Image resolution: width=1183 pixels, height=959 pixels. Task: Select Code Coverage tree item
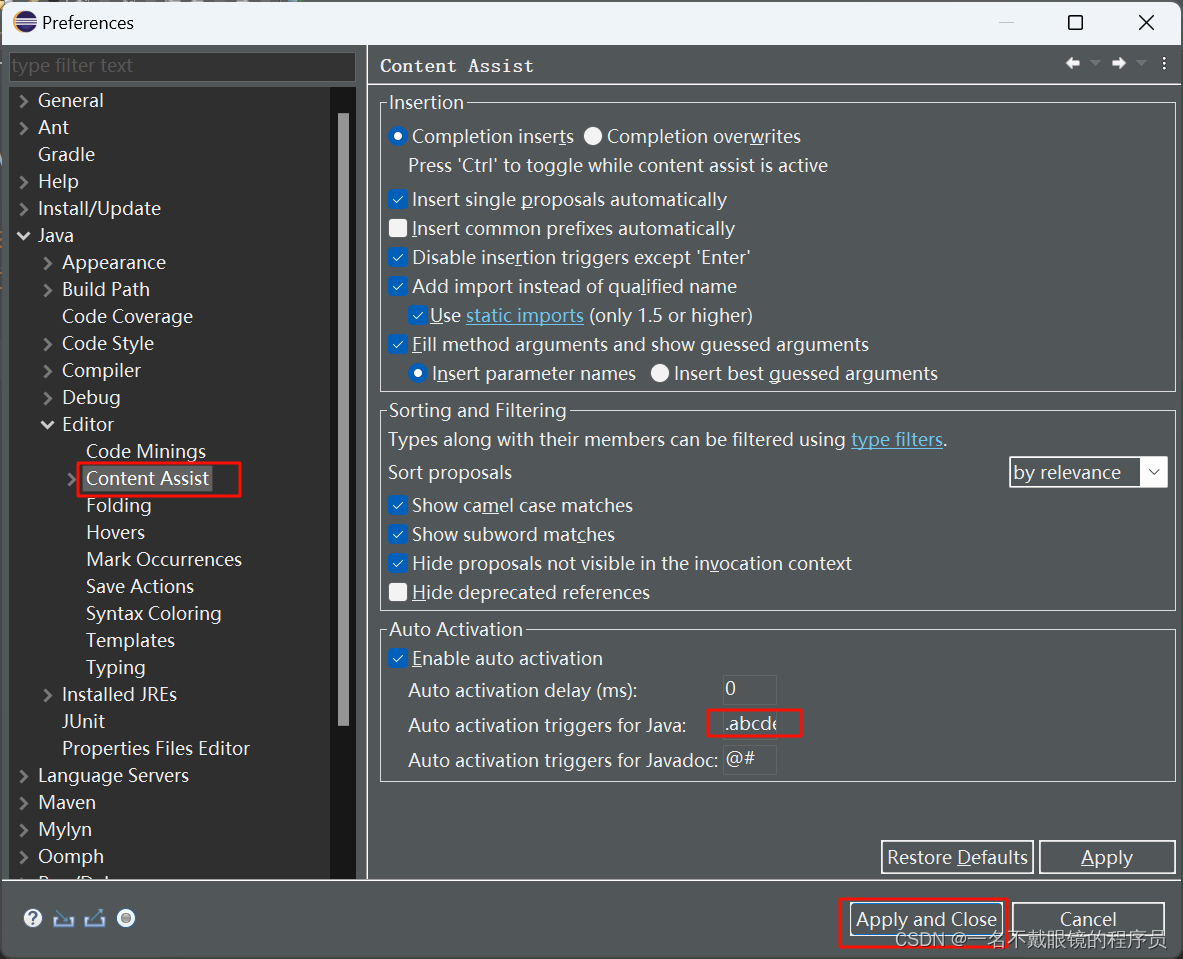point(128,317)
